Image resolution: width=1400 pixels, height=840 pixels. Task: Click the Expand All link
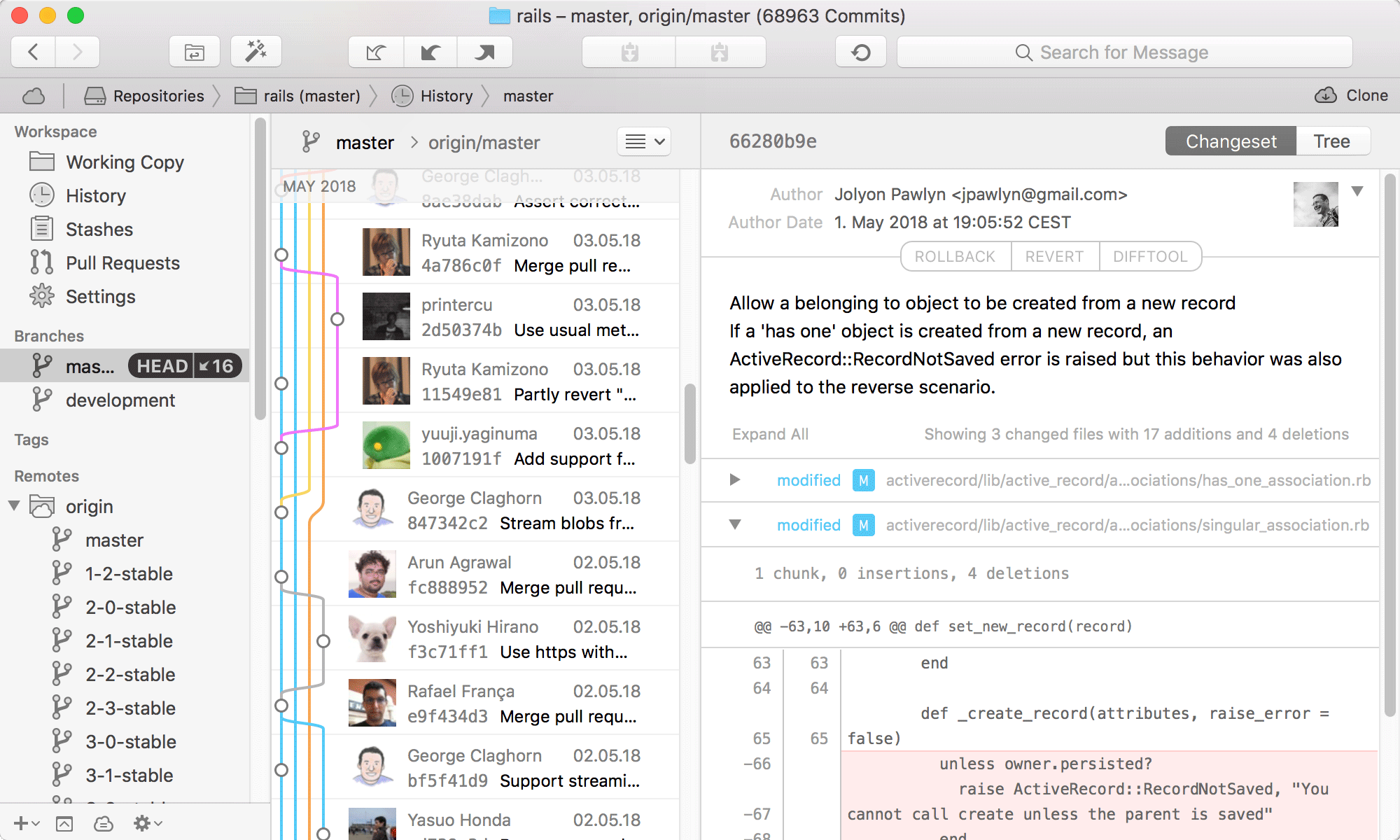770,434
